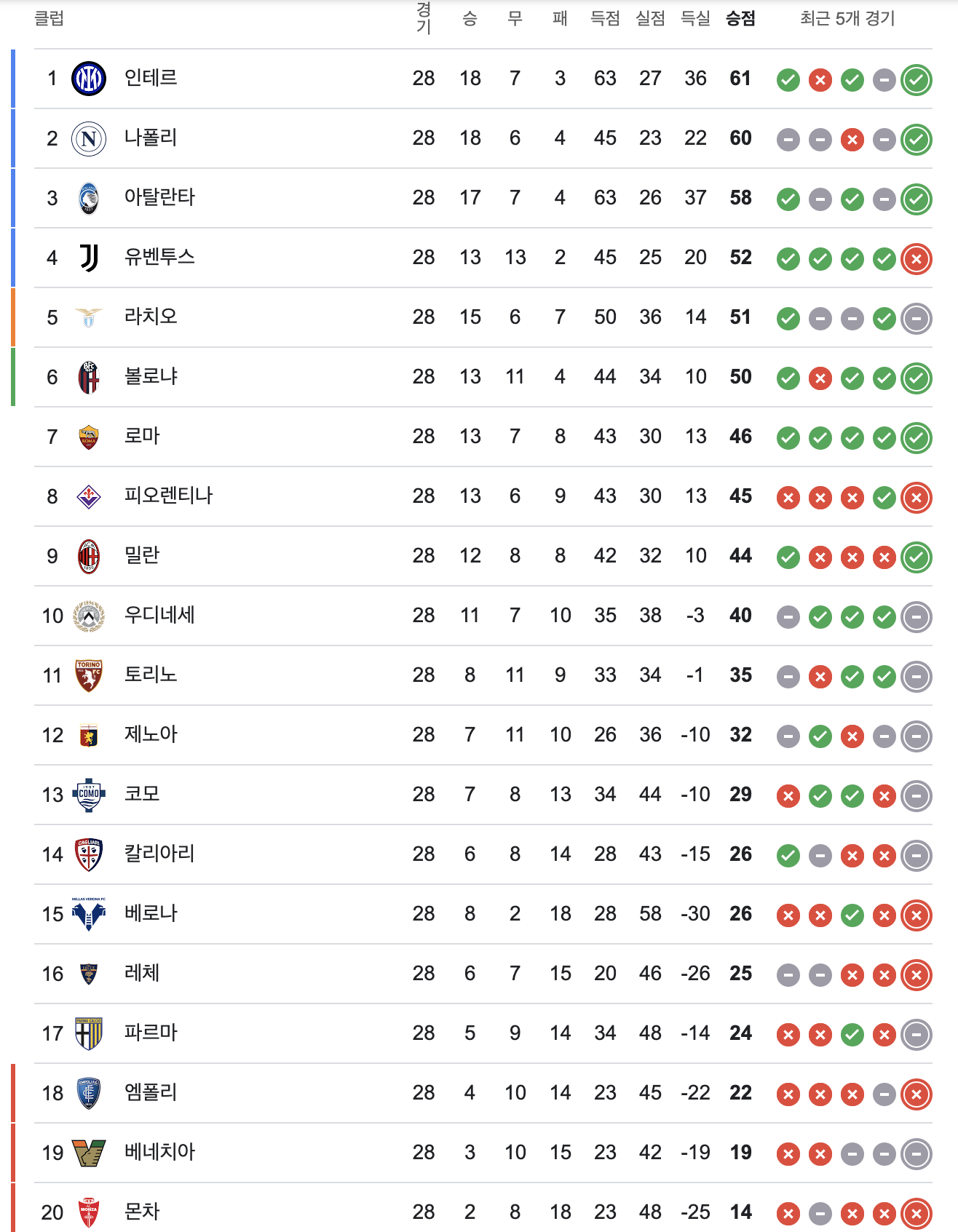Select the Juventus logo icon
Screen dimensions: 958x1232
point(89,258)
